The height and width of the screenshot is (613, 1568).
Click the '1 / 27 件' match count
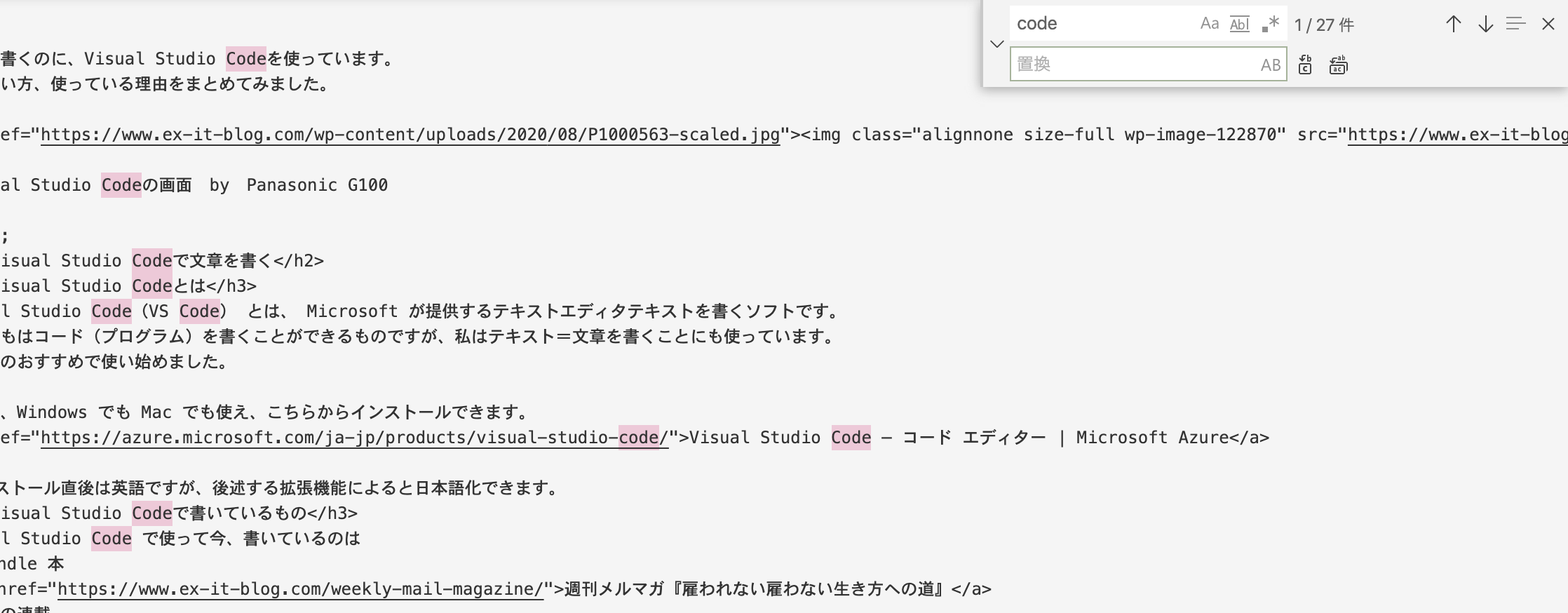coord(1324,25)
